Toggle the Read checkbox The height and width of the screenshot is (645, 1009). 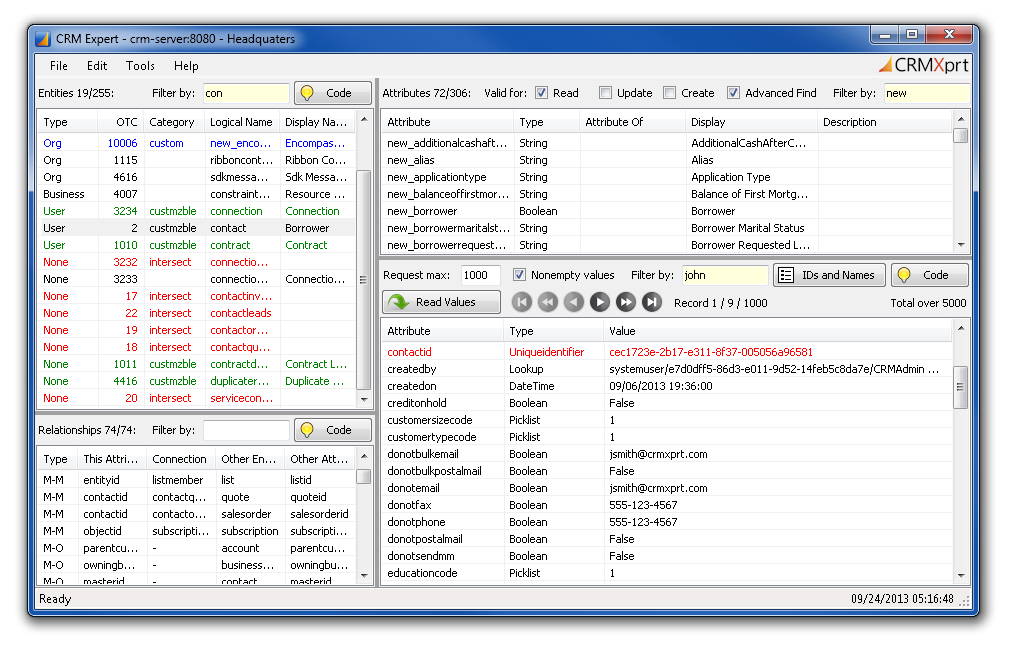[x=542, y=93]
